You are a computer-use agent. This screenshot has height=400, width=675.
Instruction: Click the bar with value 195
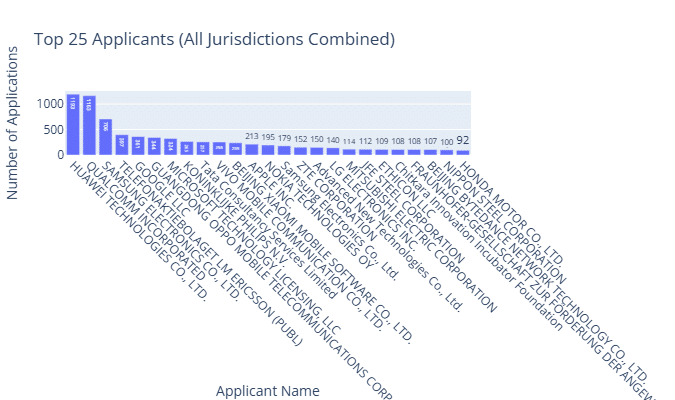268,150
